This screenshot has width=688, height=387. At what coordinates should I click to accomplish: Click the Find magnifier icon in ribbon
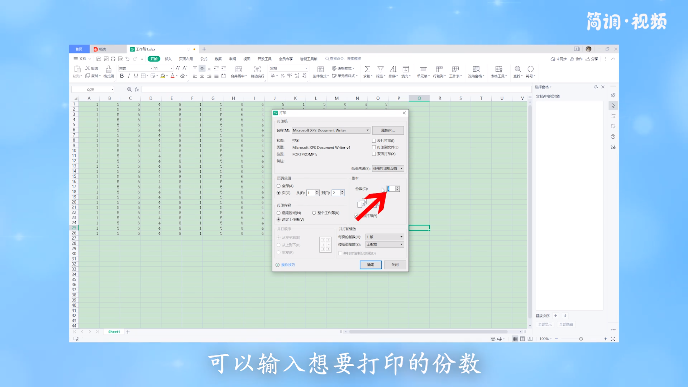[518, 69]
